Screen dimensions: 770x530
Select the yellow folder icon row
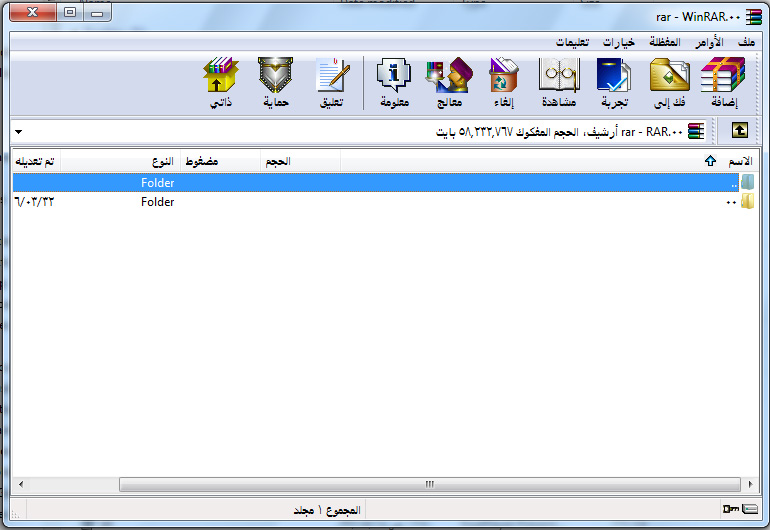747,201
